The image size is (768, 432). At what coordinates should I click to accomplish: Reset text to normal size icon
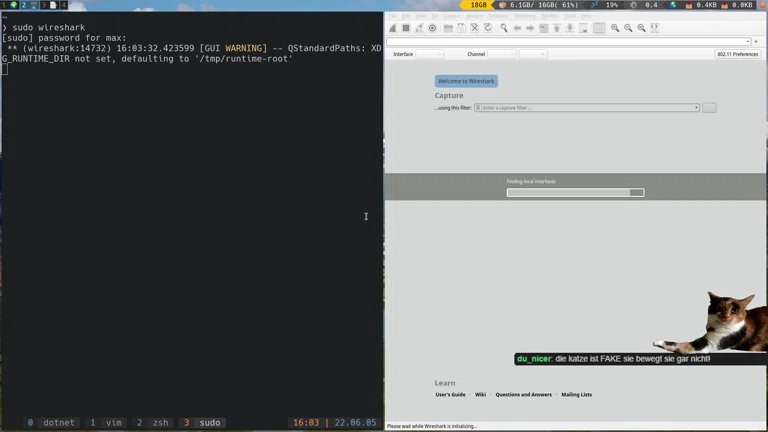click(x=641, y=28)
